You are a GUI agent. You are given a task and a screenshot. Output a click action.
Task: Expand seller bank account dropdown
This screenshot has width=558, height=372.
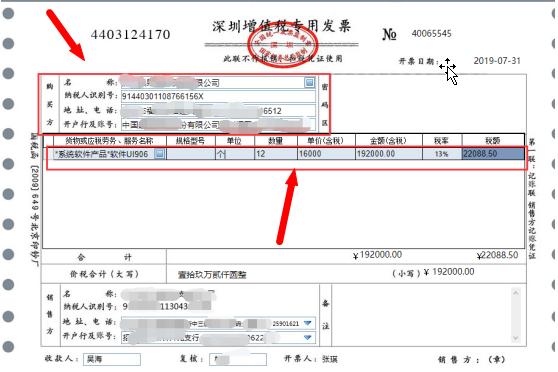point(308,337)
